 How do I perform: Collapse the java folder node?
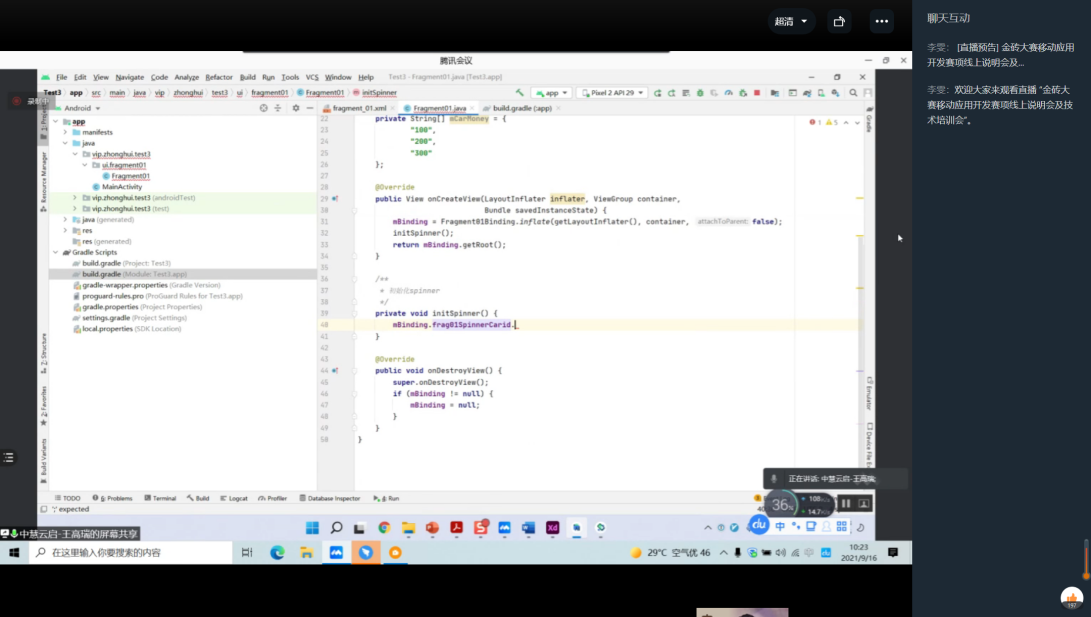(65, 143)
